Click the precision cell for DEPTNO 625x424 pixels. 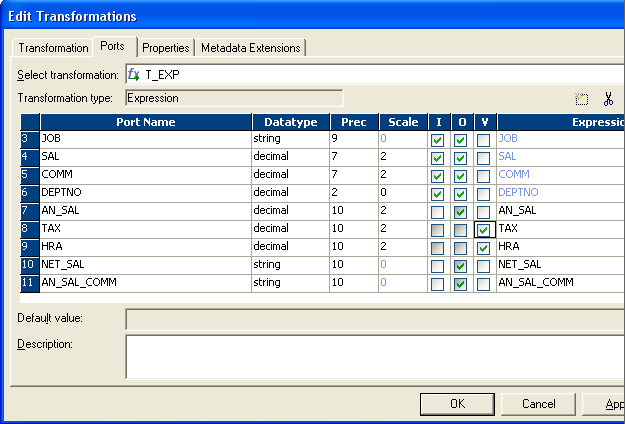(x=354, y=194)
